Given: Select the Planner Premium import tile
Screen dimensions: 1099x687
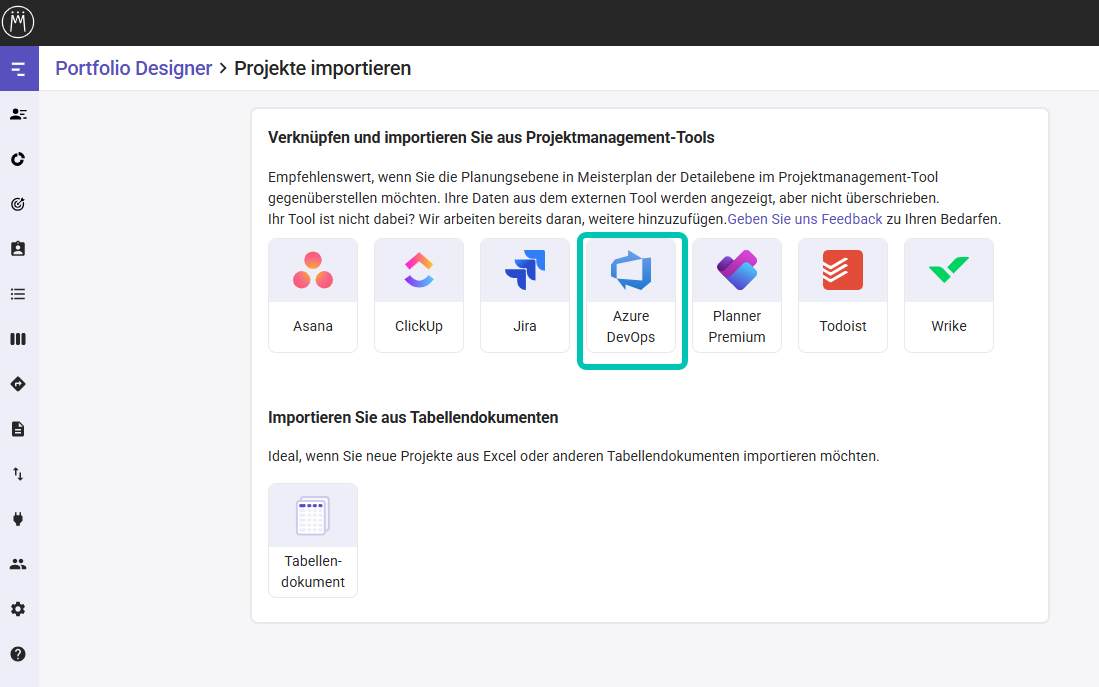Looking at the screenshot, I should (737, 295).
